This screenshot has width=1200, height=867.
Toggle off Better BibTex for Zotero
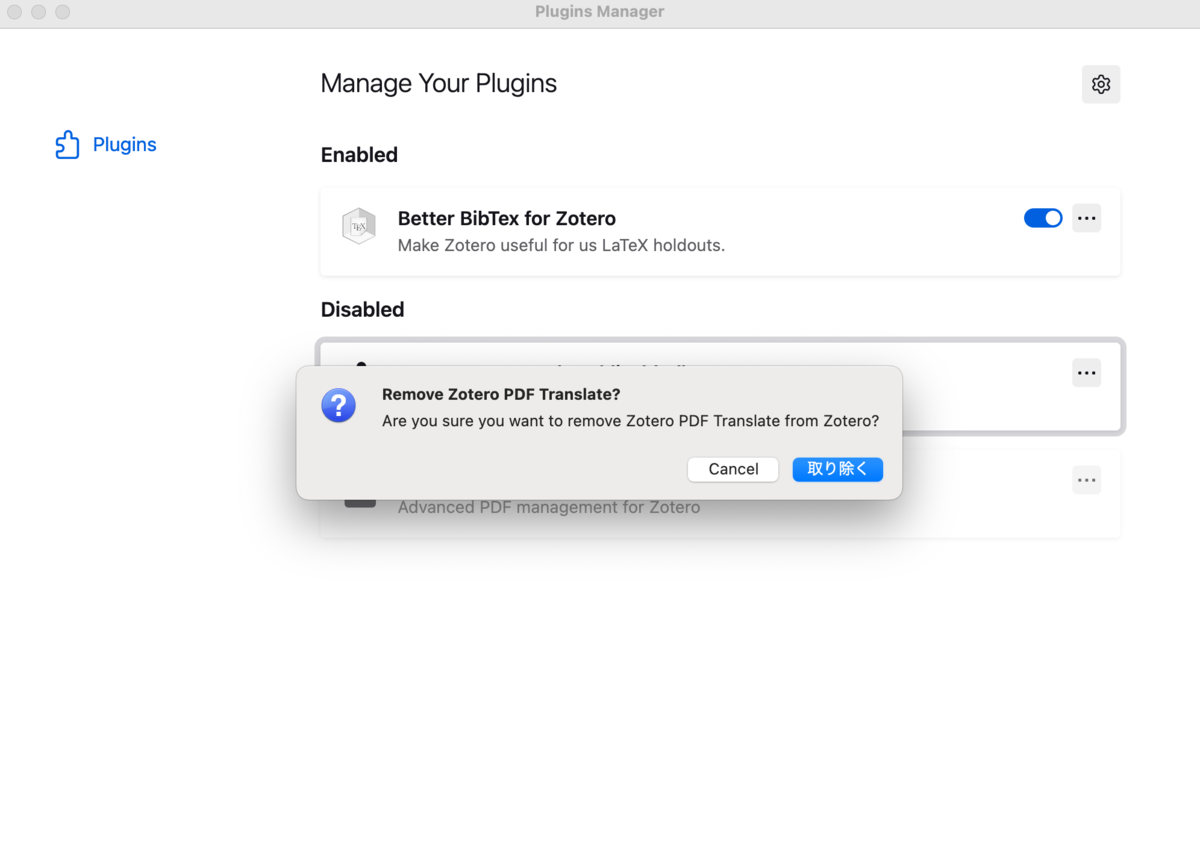tap(1043, 218)
